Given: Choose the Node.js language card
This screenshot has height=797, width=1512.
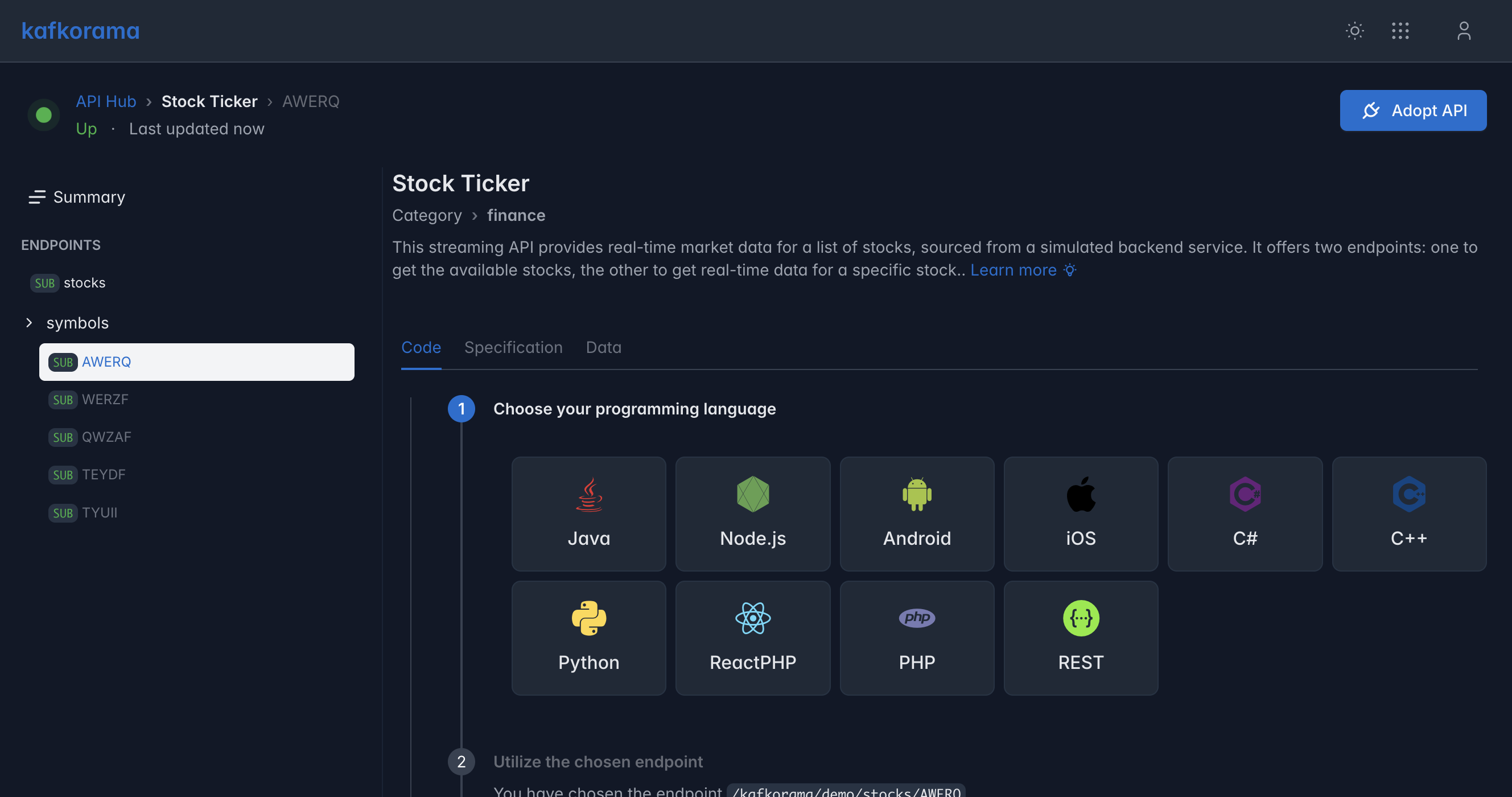Looking at the screenshot, I should coord(752,514).
